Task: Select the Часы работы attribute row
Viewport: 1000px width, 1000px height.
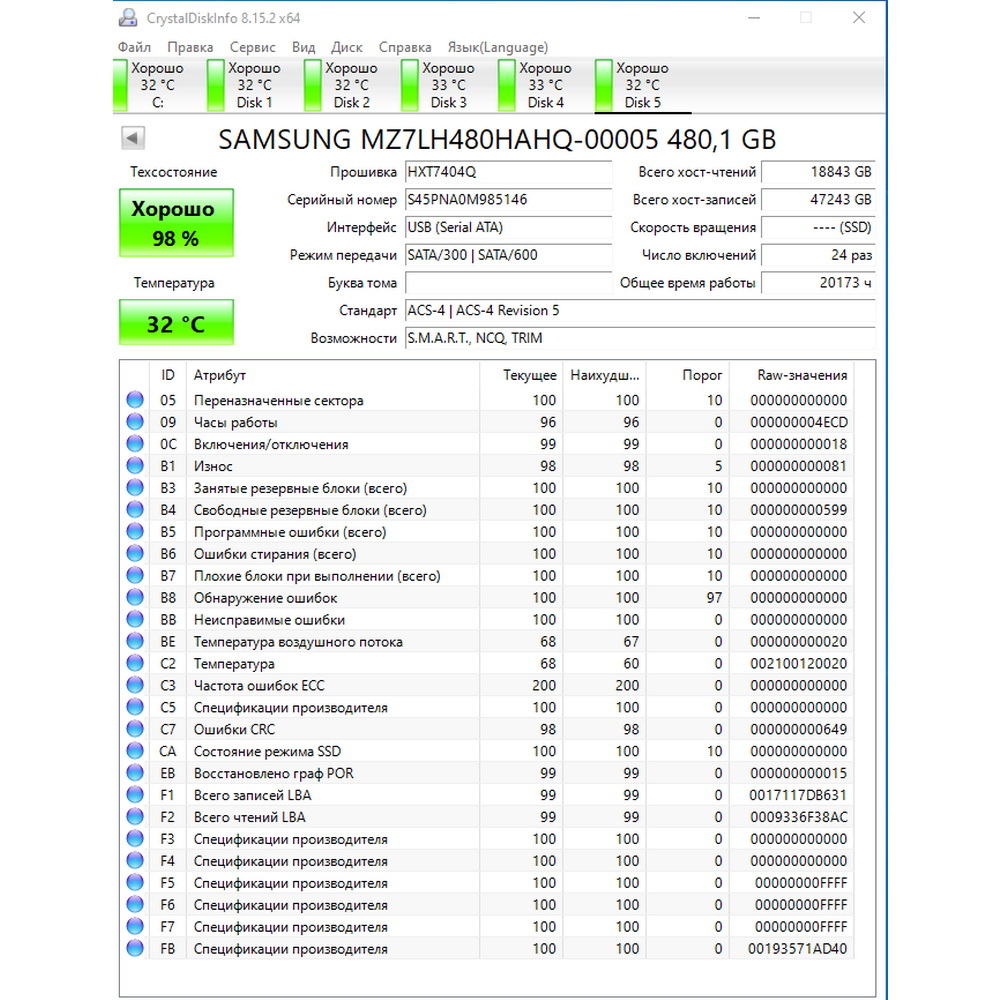Action: tap(487, 422)
